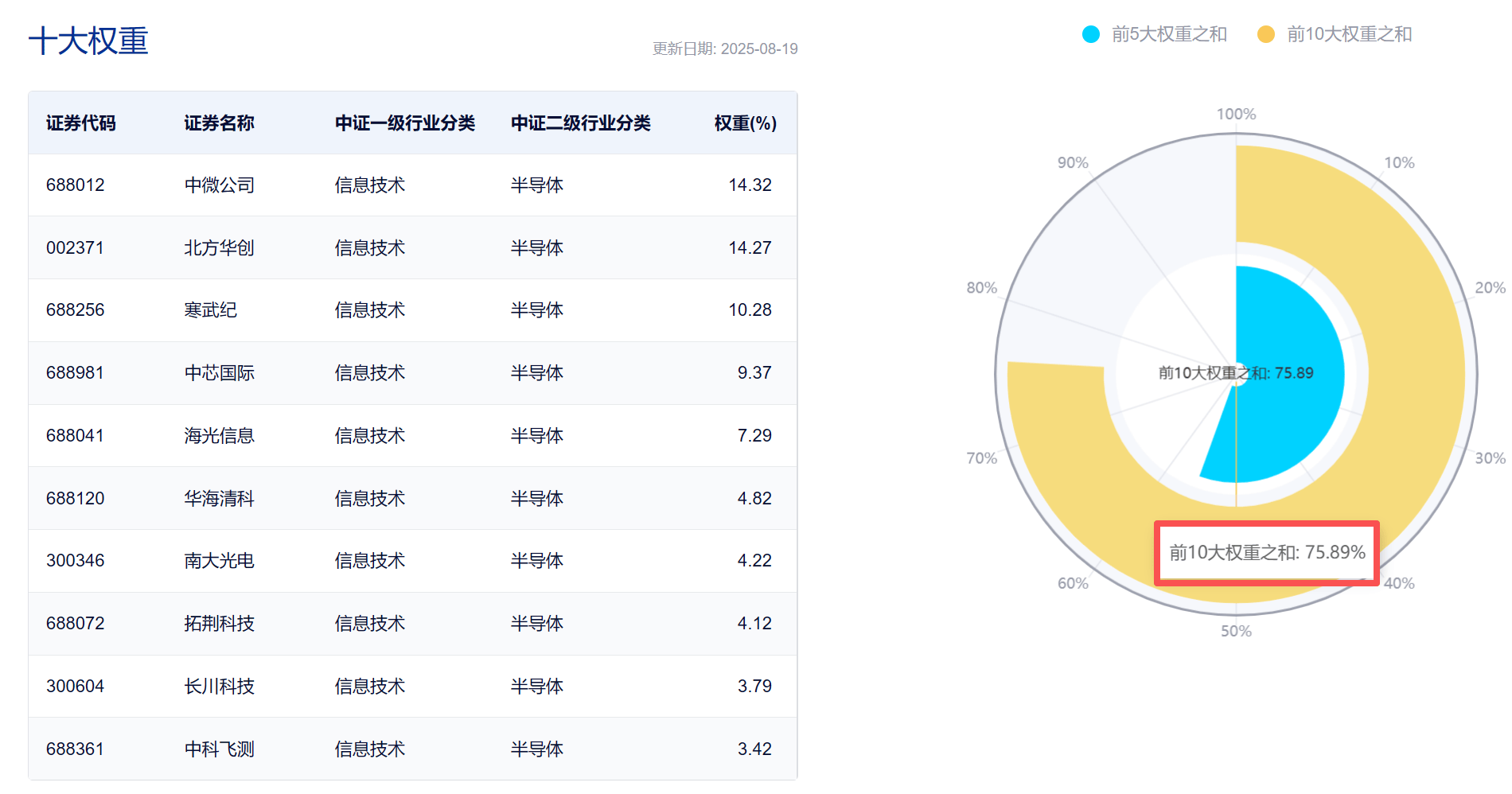Select security code 688012

(x=76, y=185)
